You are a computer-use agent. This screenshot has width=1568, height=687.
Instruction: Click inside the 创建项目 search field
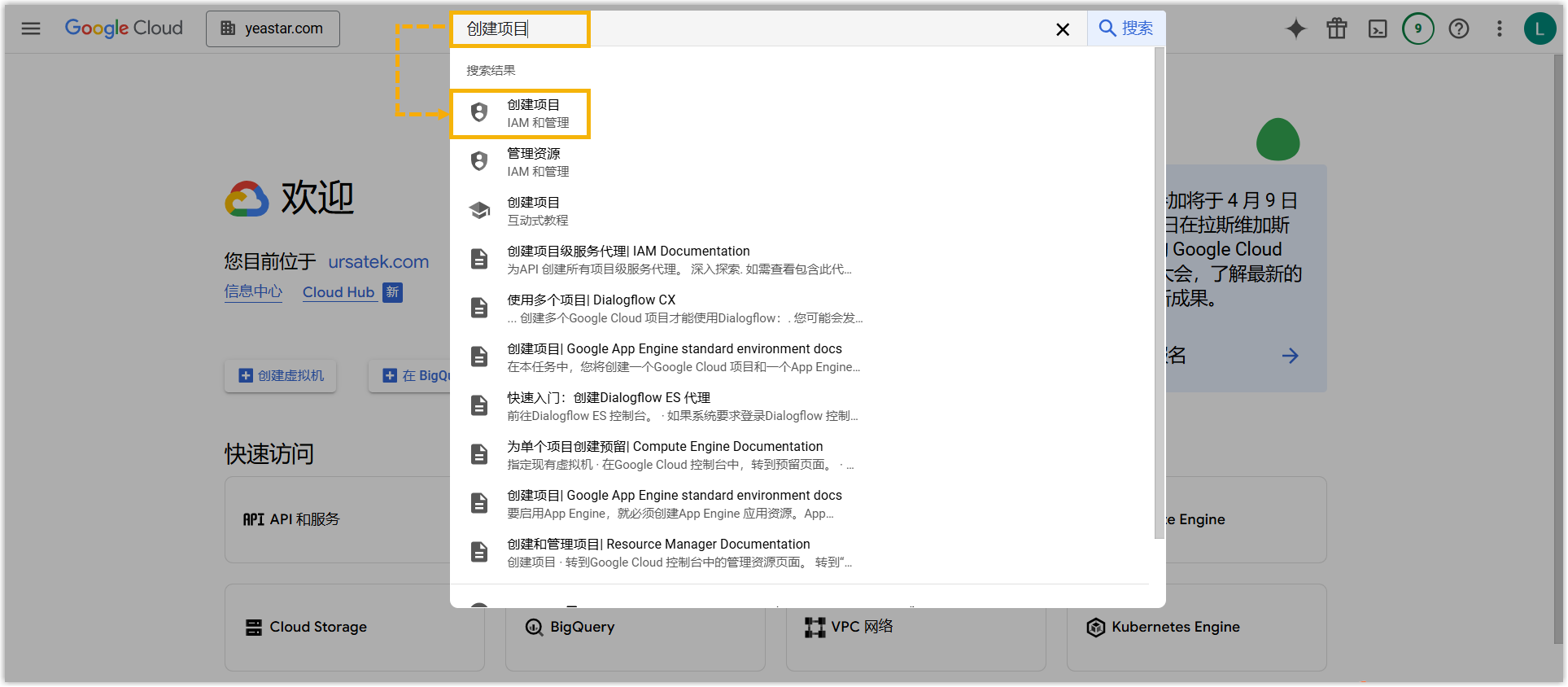click(732, 29)
